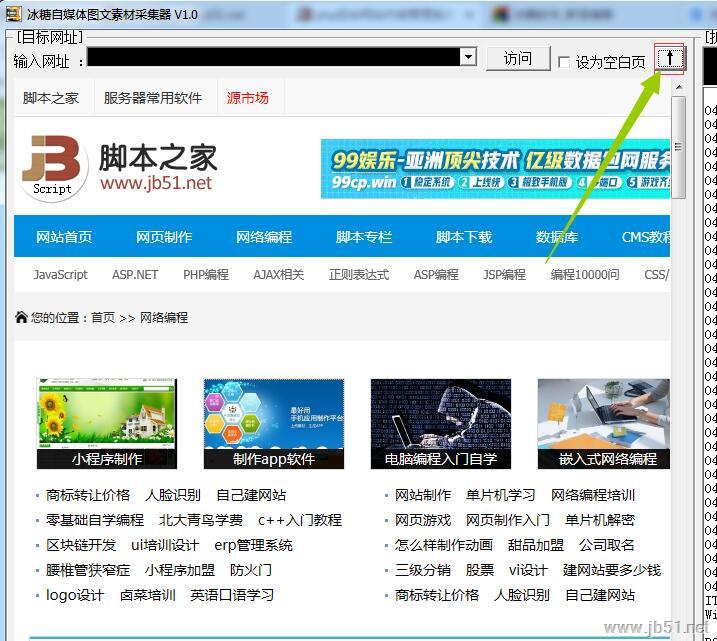Screen dimensions: 717x641
Task: Click the 单片机学习 link
Action: pos(500,495)
